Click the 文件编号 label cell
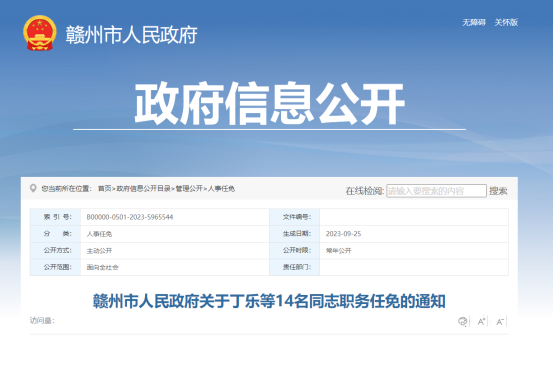 [295, 217]
